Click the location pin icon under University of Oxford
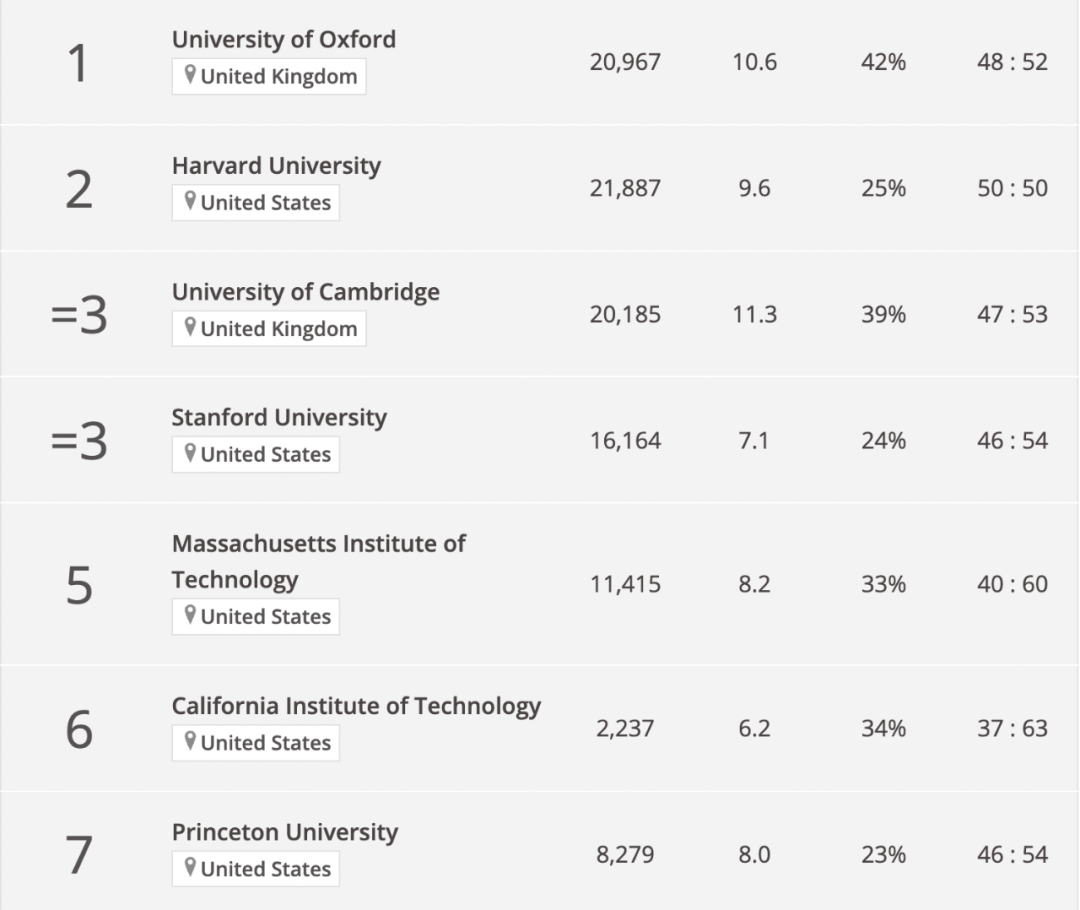This screenshot has height=910, width=1080. tap(190, 77)
